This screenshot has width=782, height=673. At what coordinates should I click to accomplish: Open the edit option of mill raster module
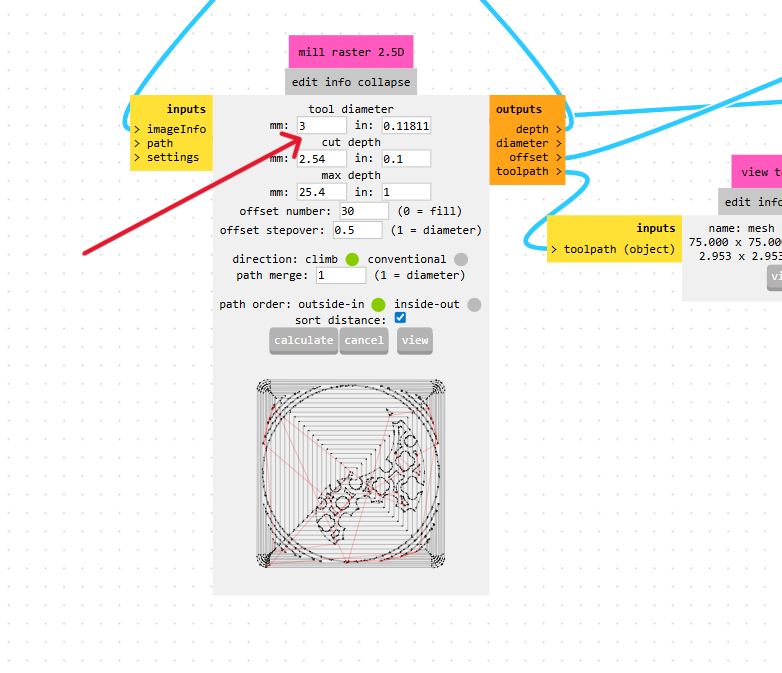[305, 82]
